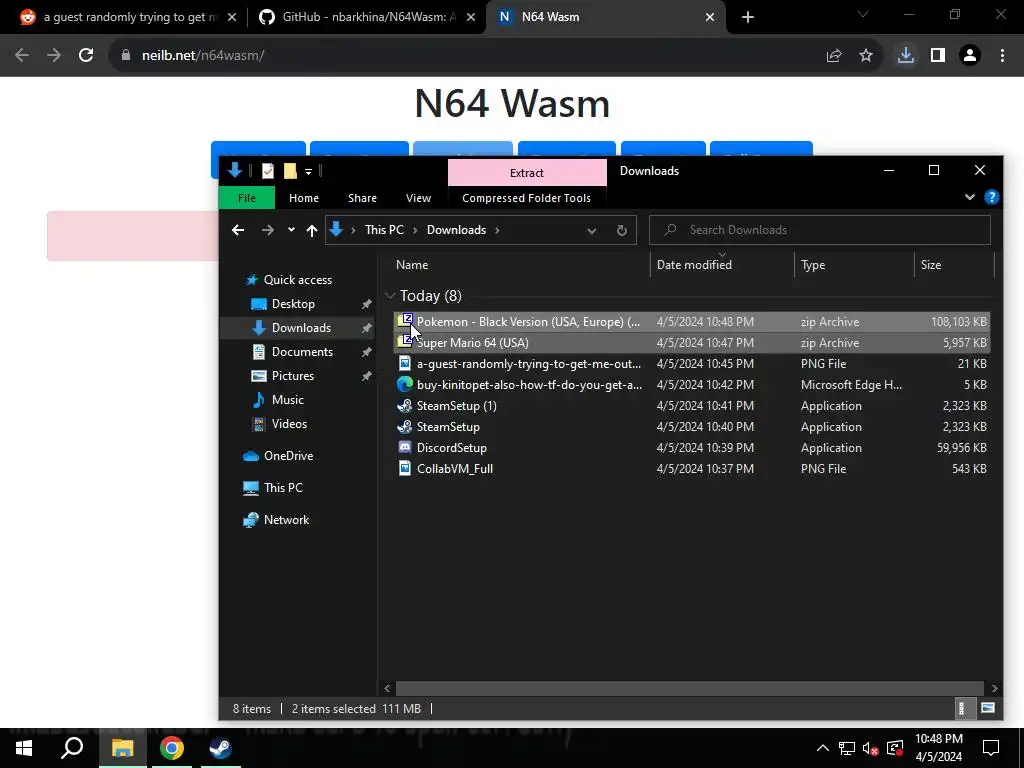Select OneDrive in navigation pane
1024x768 pixels.
pyautogui.click(x=288, y=456)
